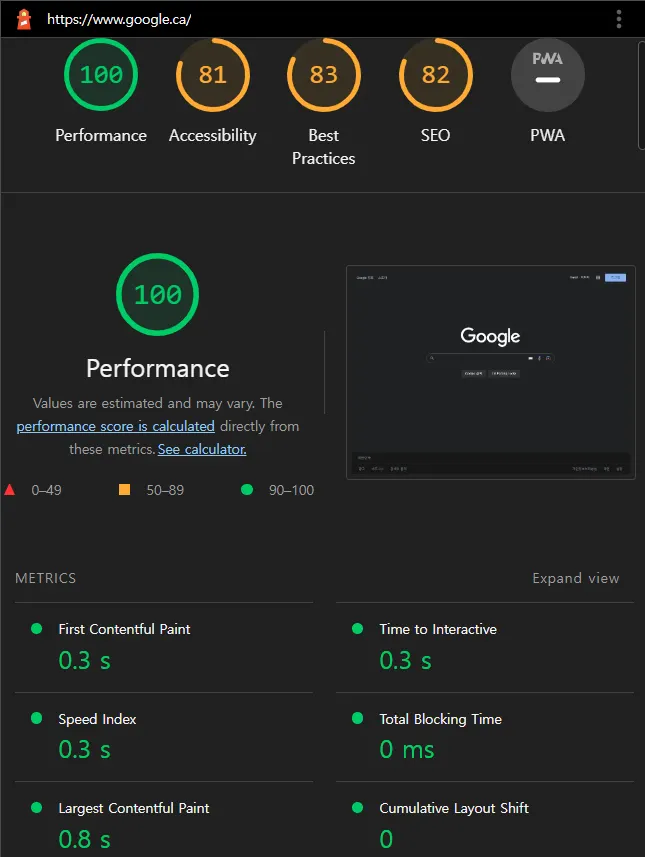Viewport: 645px width, 857px height.
Task: Expand the Time to Interactive metric
Action: click(437, 629)
